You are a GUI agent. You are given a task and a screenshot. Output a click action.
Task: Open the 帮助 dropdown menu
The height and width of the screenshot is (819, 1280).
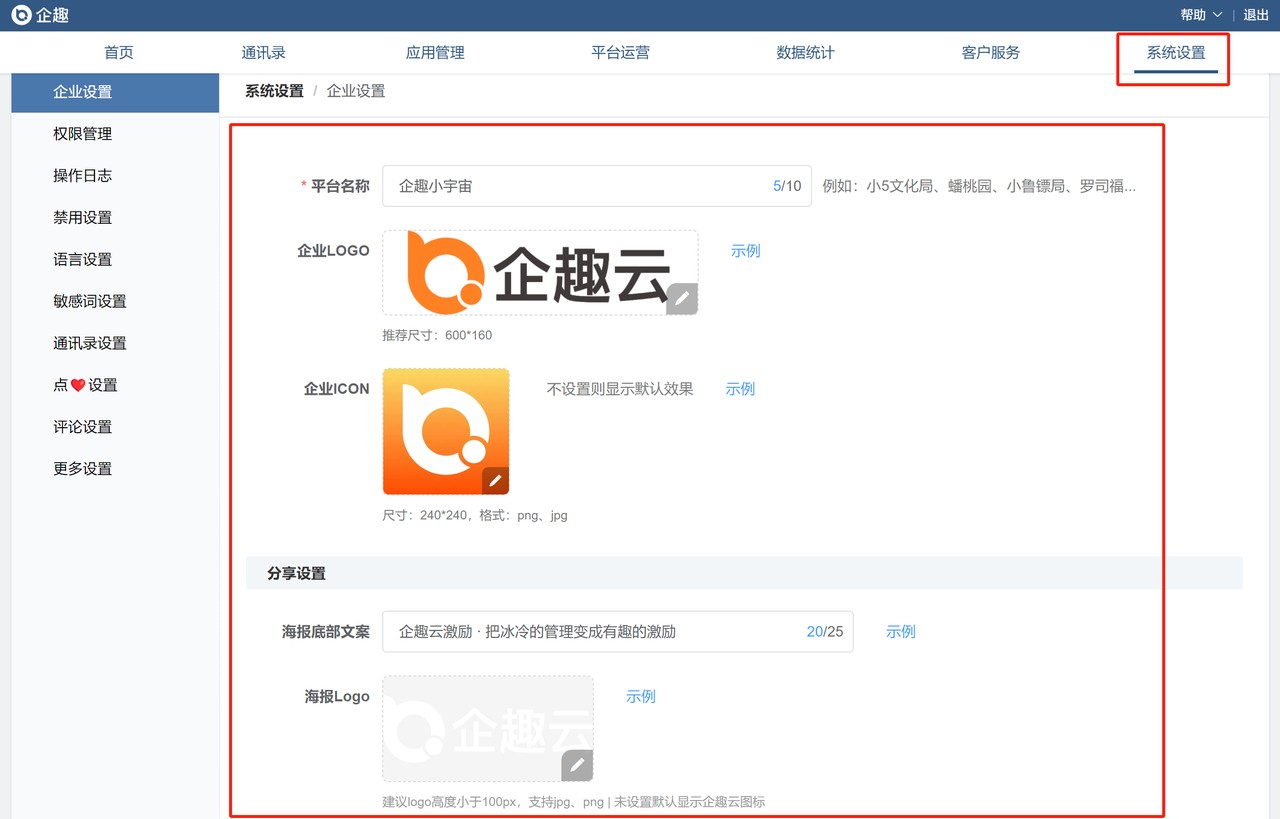(x=1200, y=15)
